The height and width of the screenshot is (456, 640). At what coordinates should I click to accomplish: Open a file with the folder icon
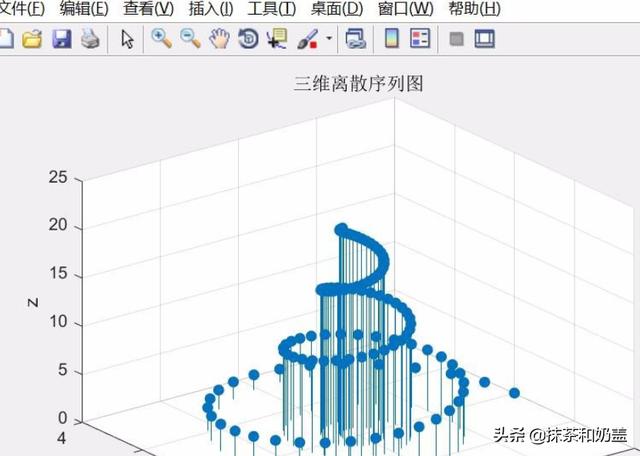[x=32, y=39]
